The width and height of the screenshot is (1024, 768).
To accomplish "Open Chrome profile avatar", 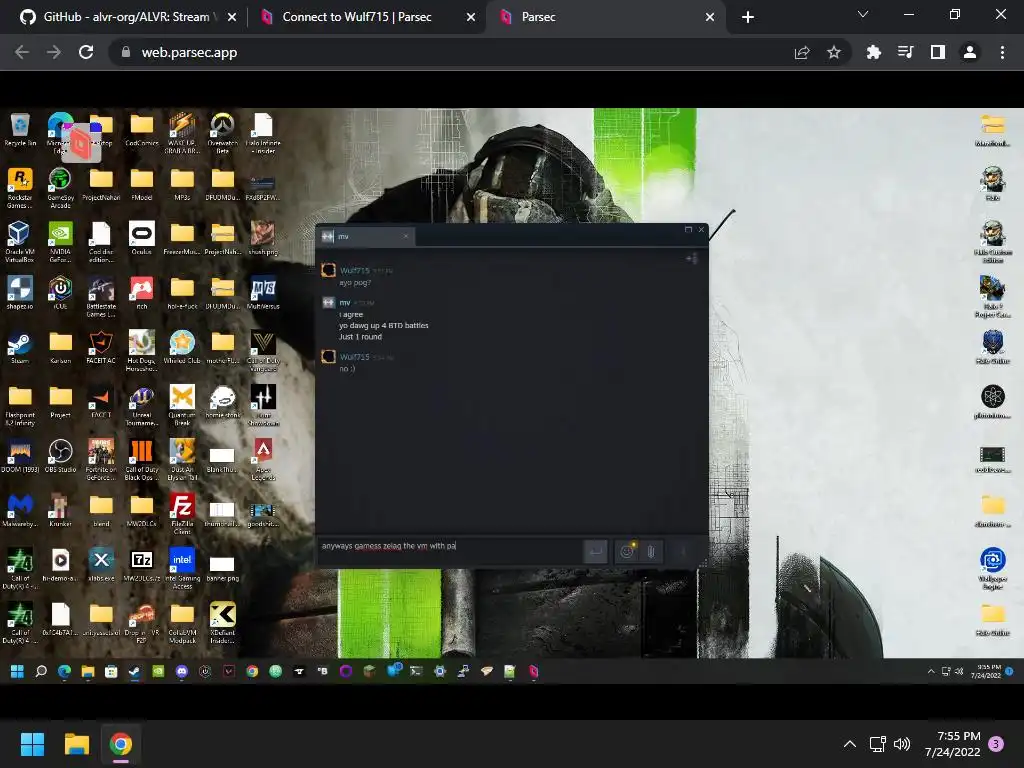I will (x=970, y=52).
